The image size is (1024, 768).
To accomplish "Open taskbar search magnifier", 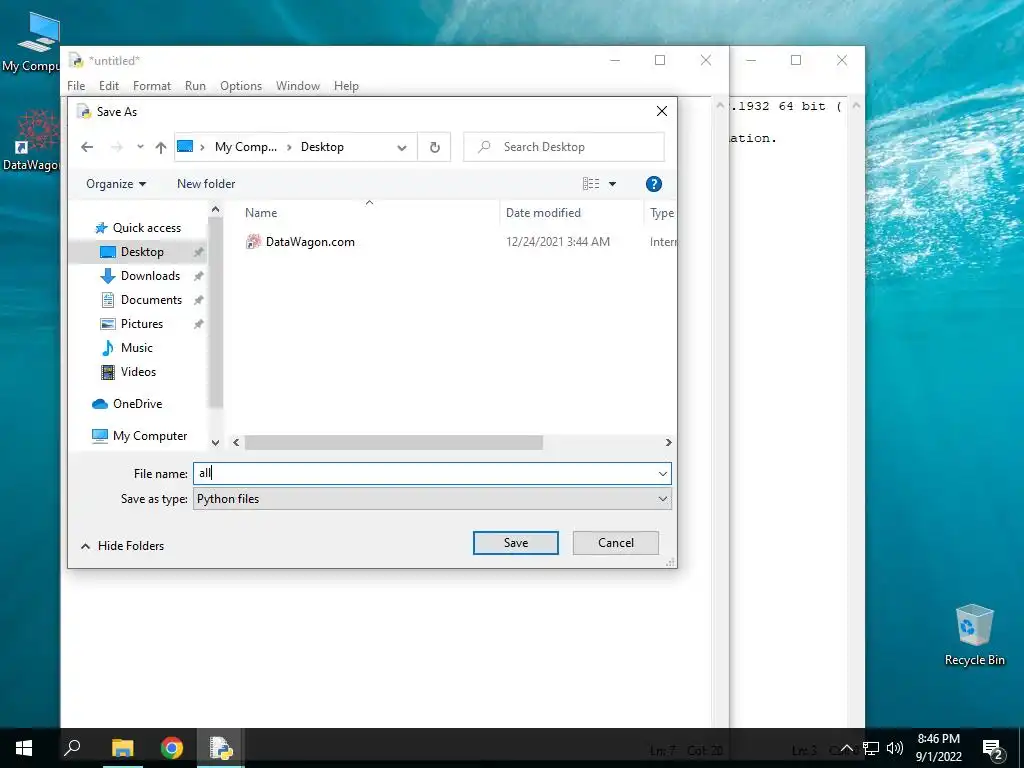I will tap(72, 748).
